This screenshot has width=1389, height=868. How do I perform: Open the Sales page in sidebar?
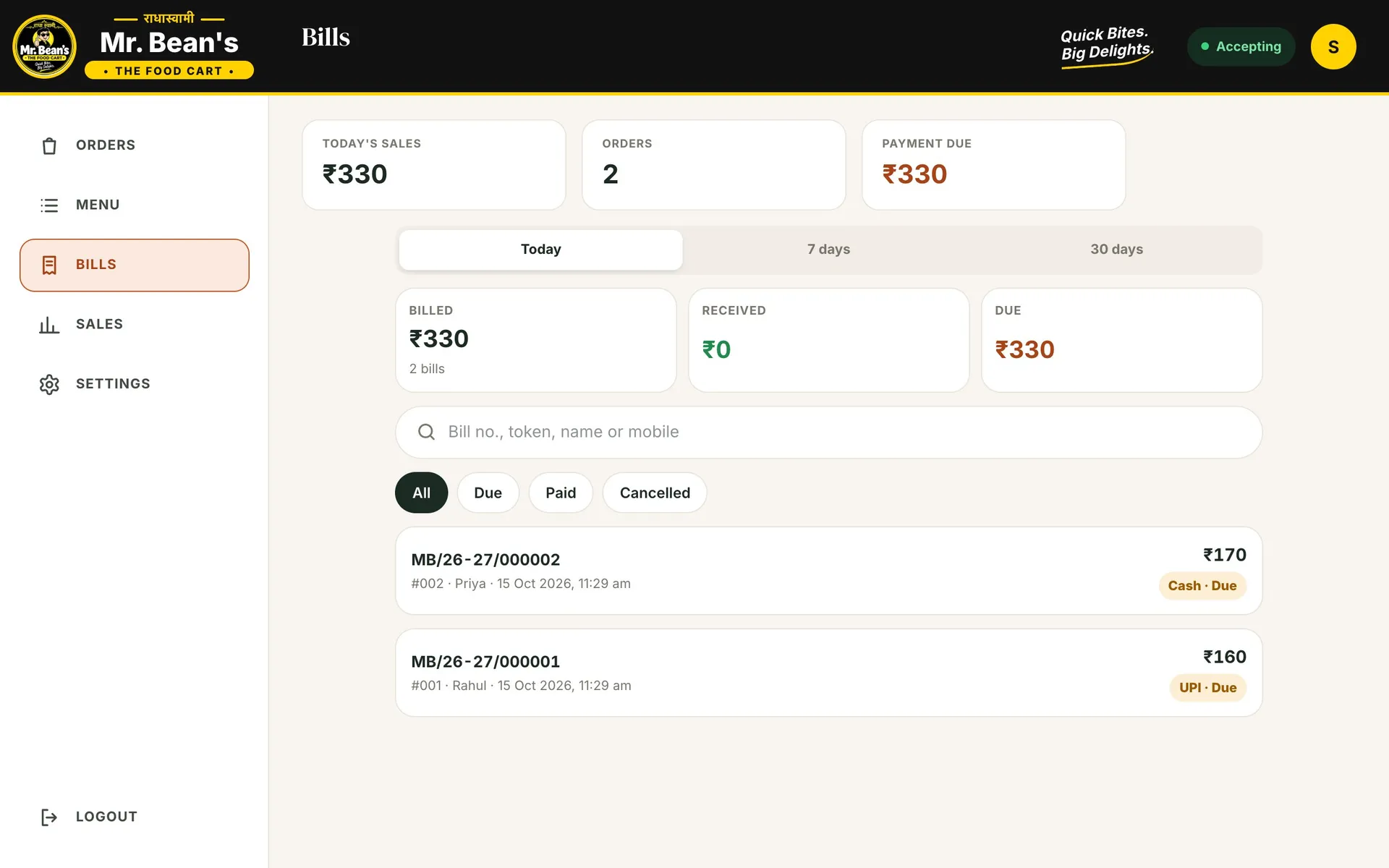coord(135,325)
